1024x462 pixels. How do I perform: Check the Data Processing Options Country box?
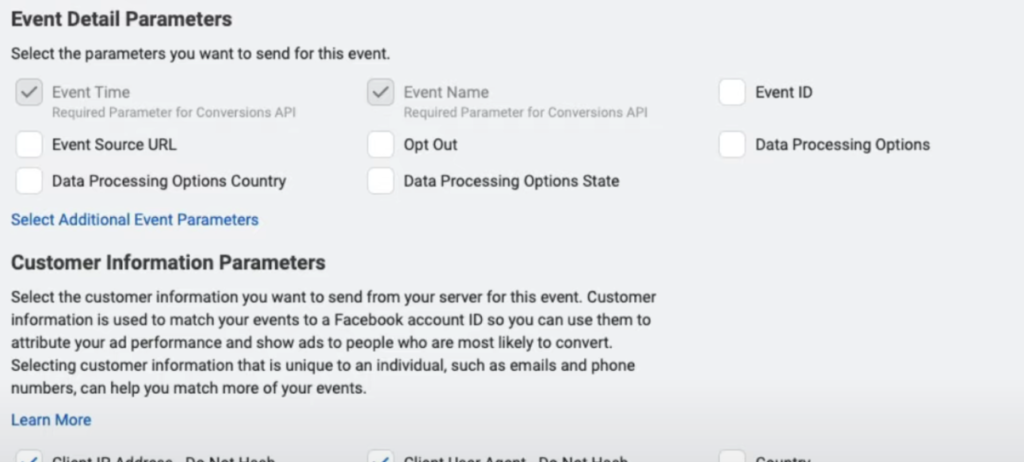pyautogui.click(x=29, y=181)
